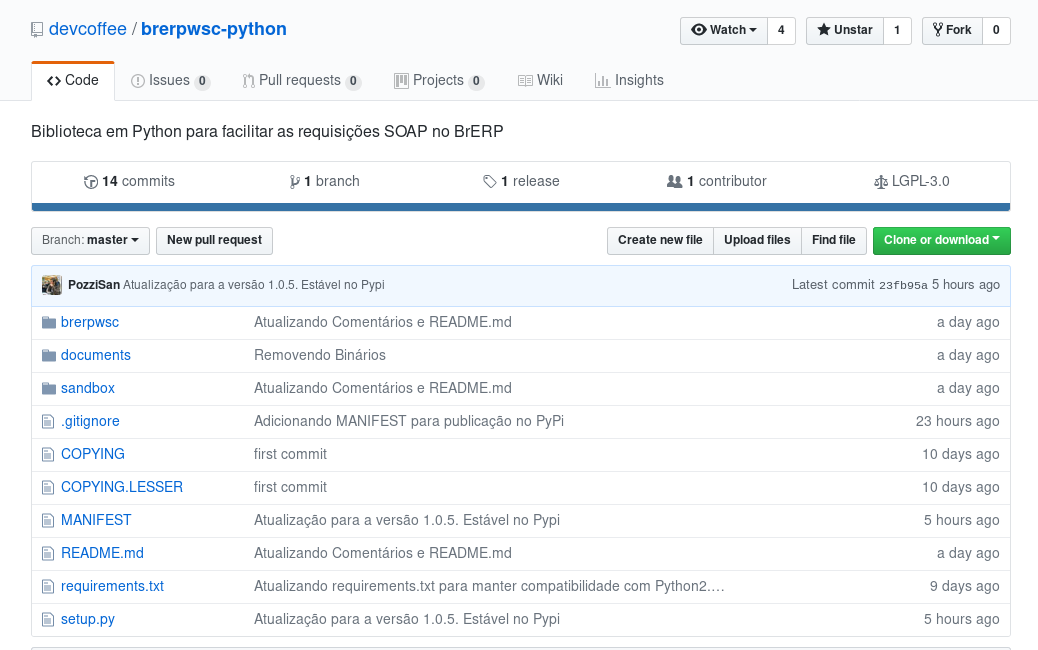
Task: Switch to the Issues tab
Action: (x=170, y=80)
